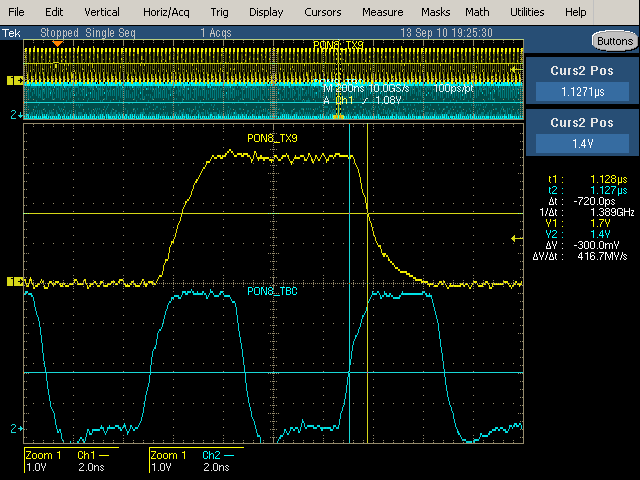Open the Help menu
The height and width of the screenshot is (480, 640).
point(576,12)
